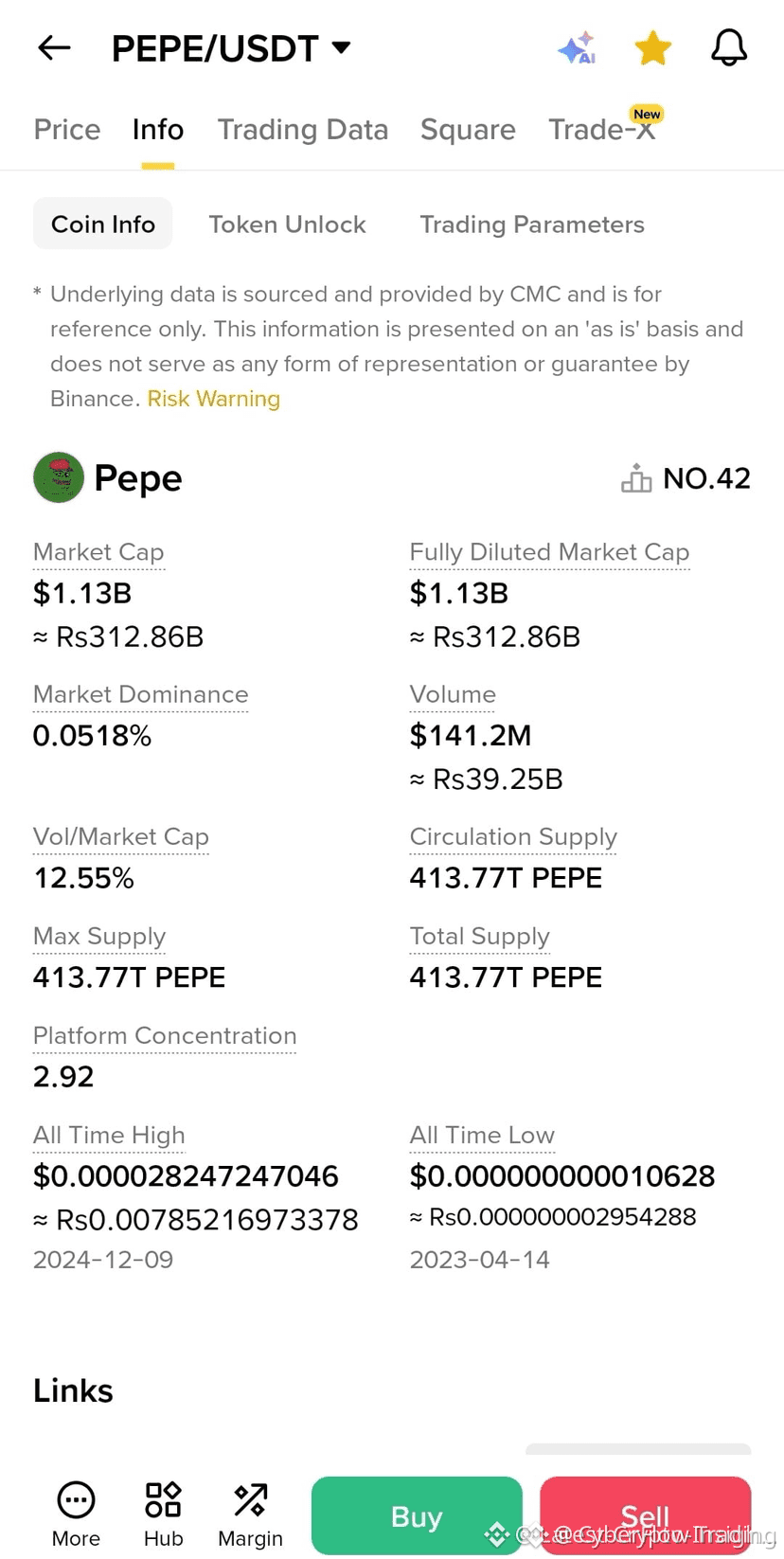Tap the back arrow icon
Screen dimensions: 784x1559
[x=54, y=47]
